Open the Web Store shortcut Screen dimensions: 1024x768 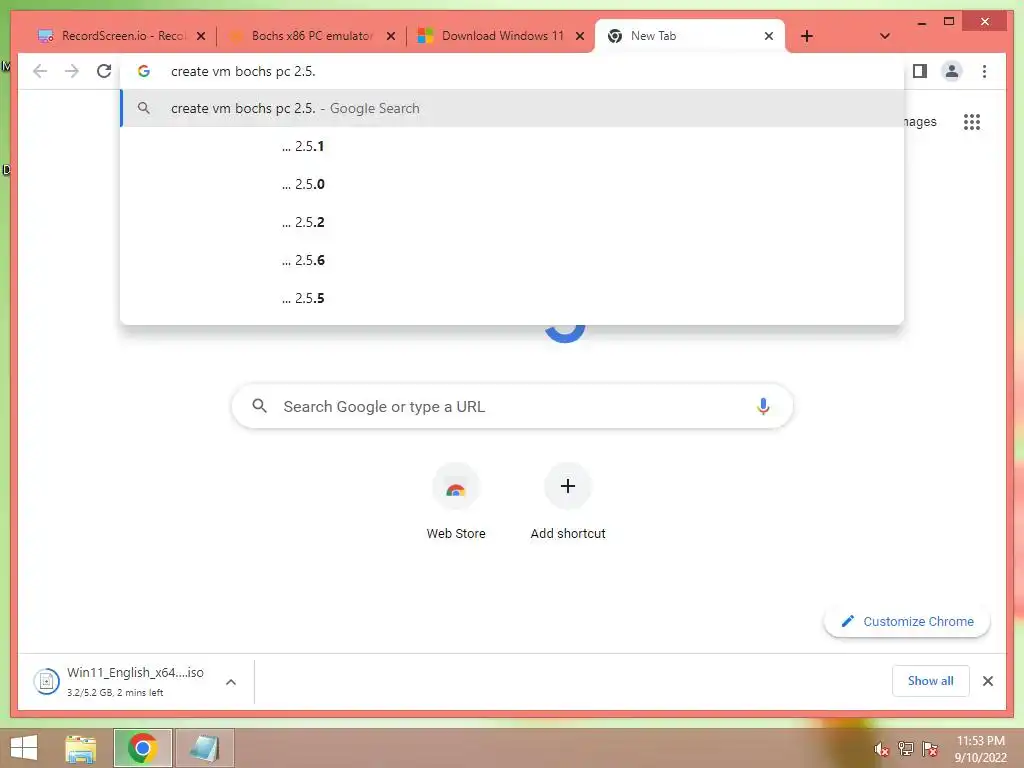pos(456,501)
